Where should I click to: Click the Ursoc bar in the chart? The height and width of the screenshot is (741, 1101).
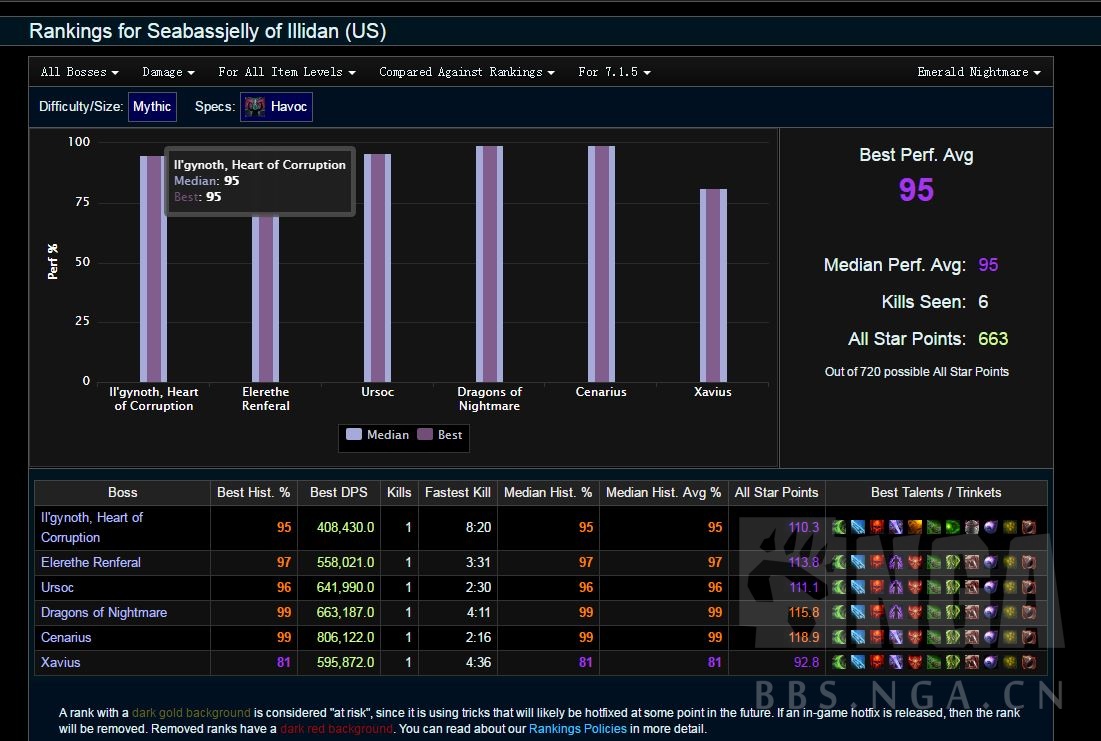tap(377, 268)
